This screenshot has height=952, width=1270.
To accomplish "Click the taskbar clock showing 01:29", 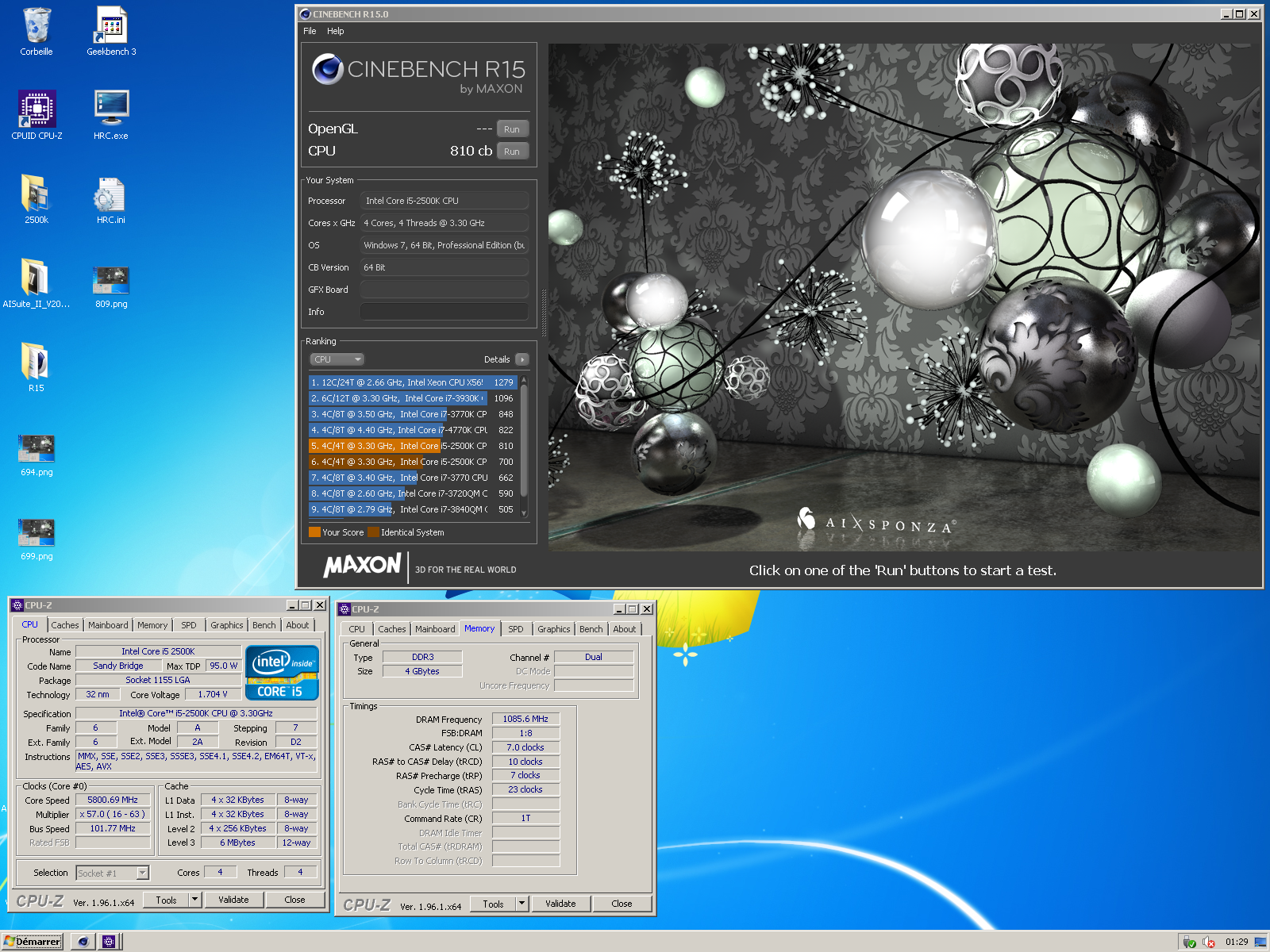I will (x=1237, y=942).
